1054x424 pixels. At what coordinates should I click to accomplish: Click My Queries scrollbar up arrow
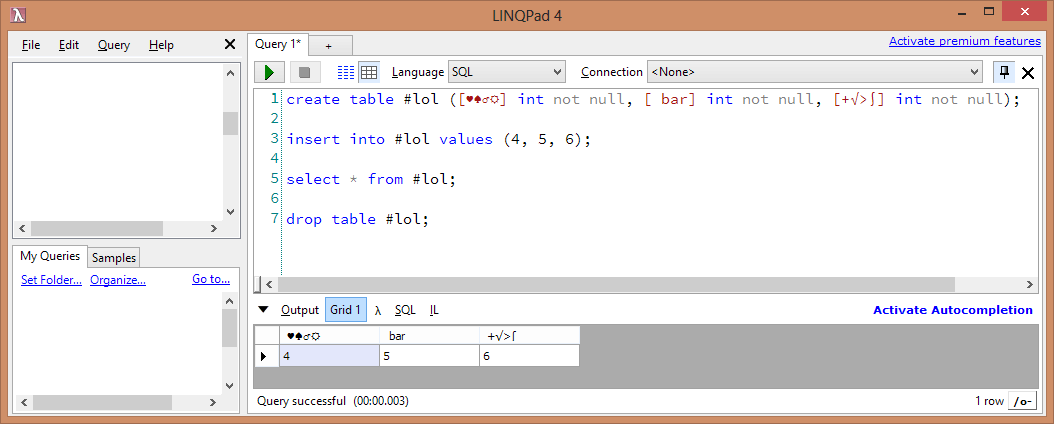(x=231, y=300)
